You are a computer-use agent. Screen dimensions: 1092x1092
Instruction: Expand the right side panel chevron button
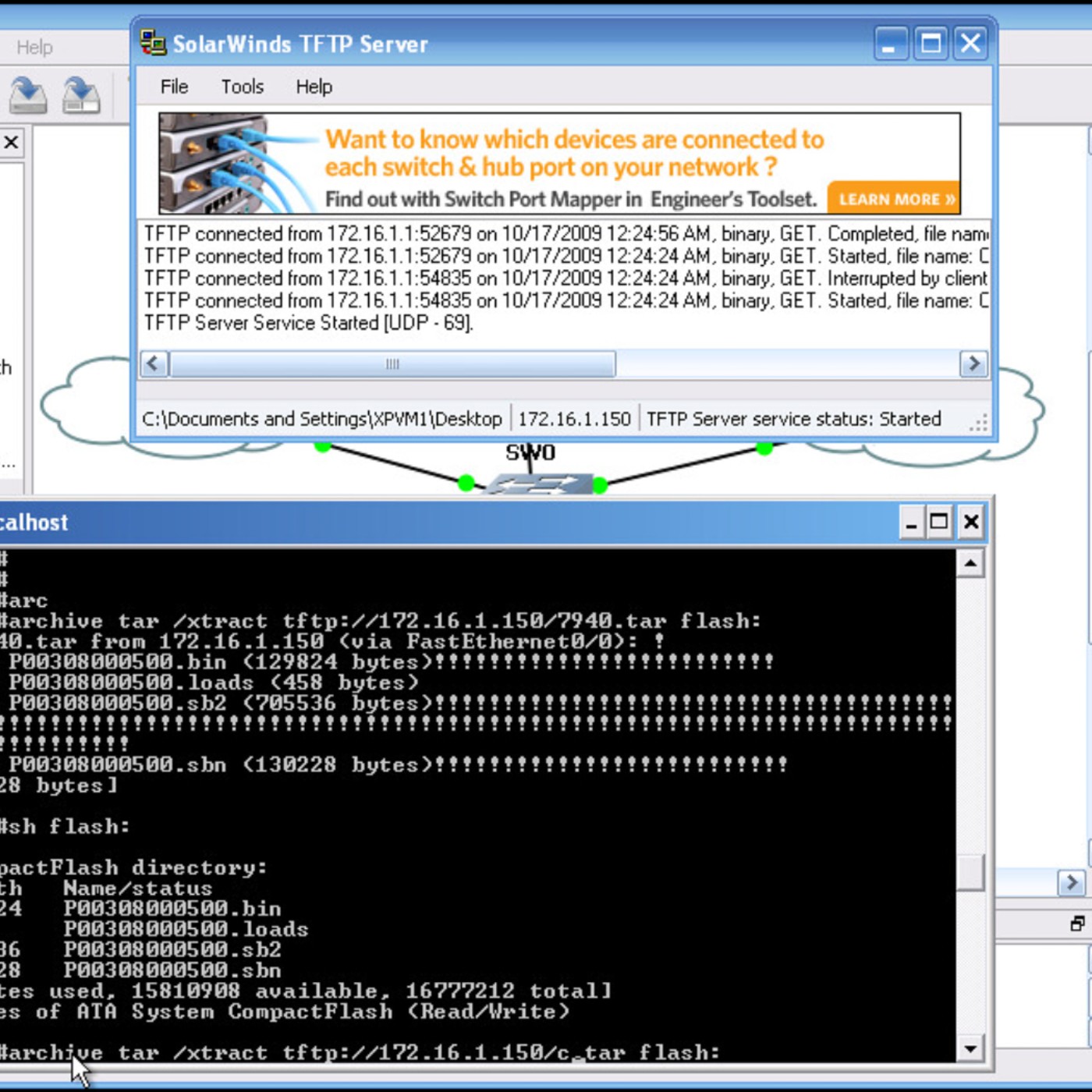[x=1072, y=882]
